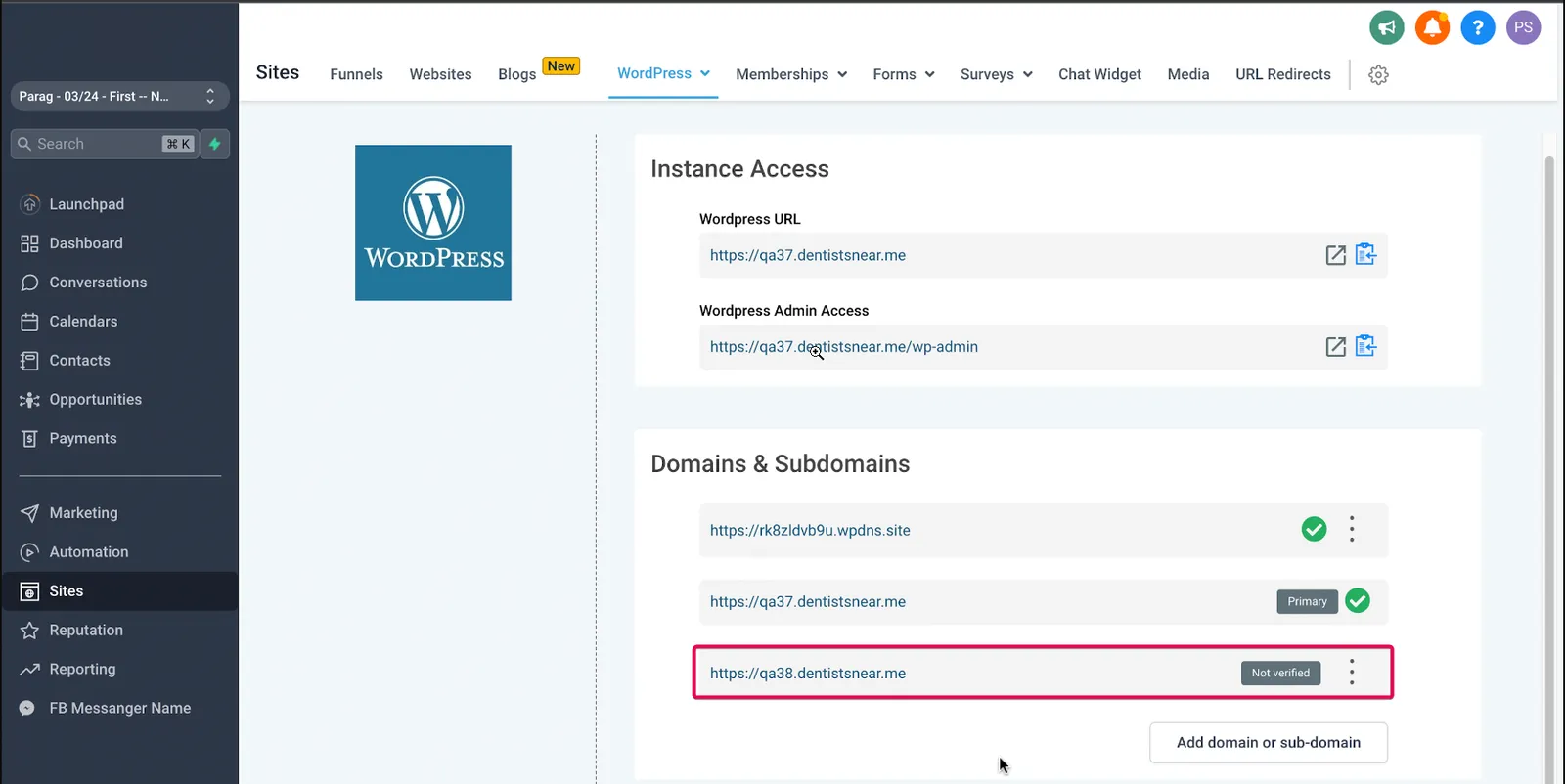Open the primary qa37.dentistsnear.me domain link

pos(808,602)
